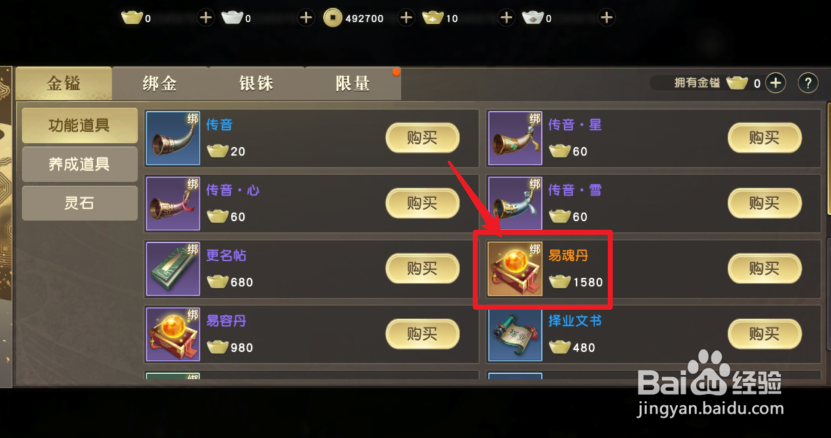Select the 传音·星 horn item icon
The height and width of the screenshot is (438, 831).
click(515, 138)
